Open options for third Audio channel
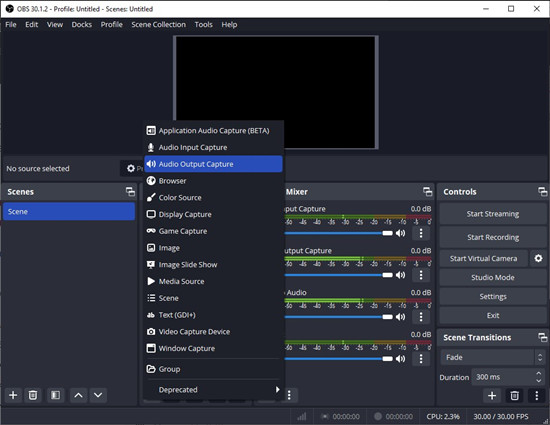The width and height of the screenshot is (550, 425). (x=421, y=317)
